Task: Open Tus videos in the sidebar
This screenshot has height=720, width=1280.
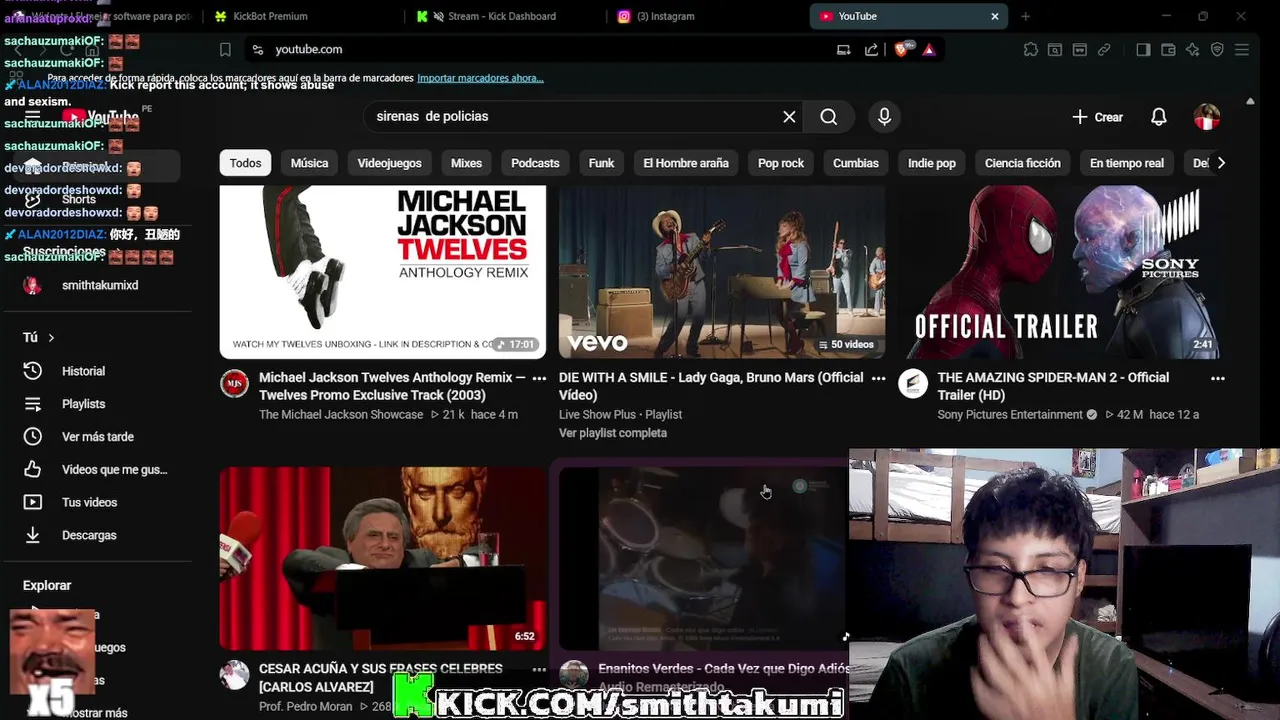Action: click(x=97, y=502)
